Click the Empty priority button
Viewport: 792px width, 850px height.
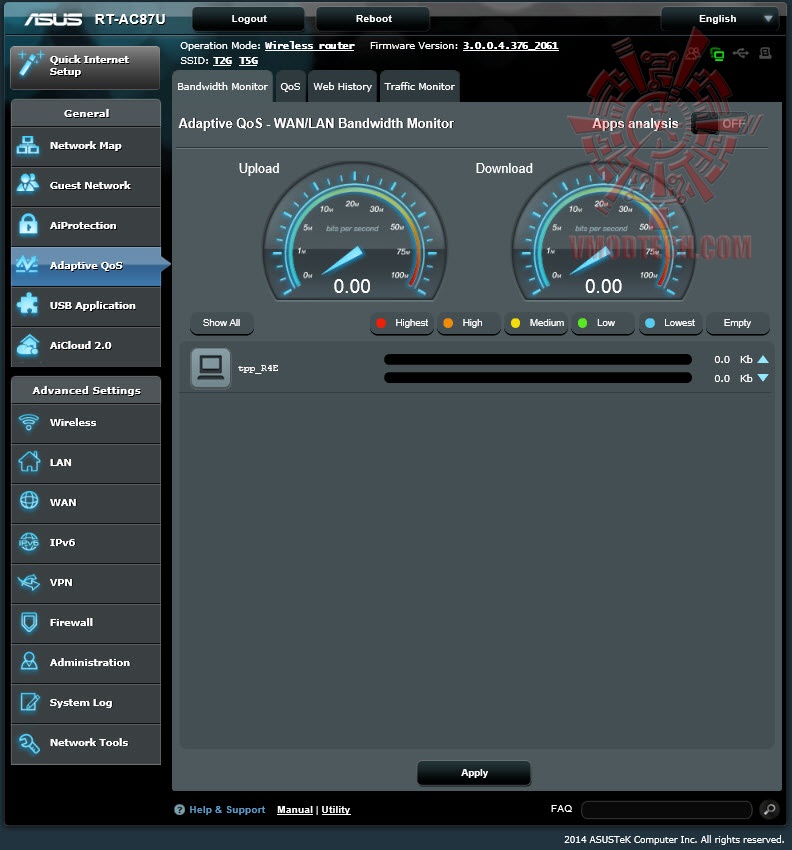[x=737, y=323]
